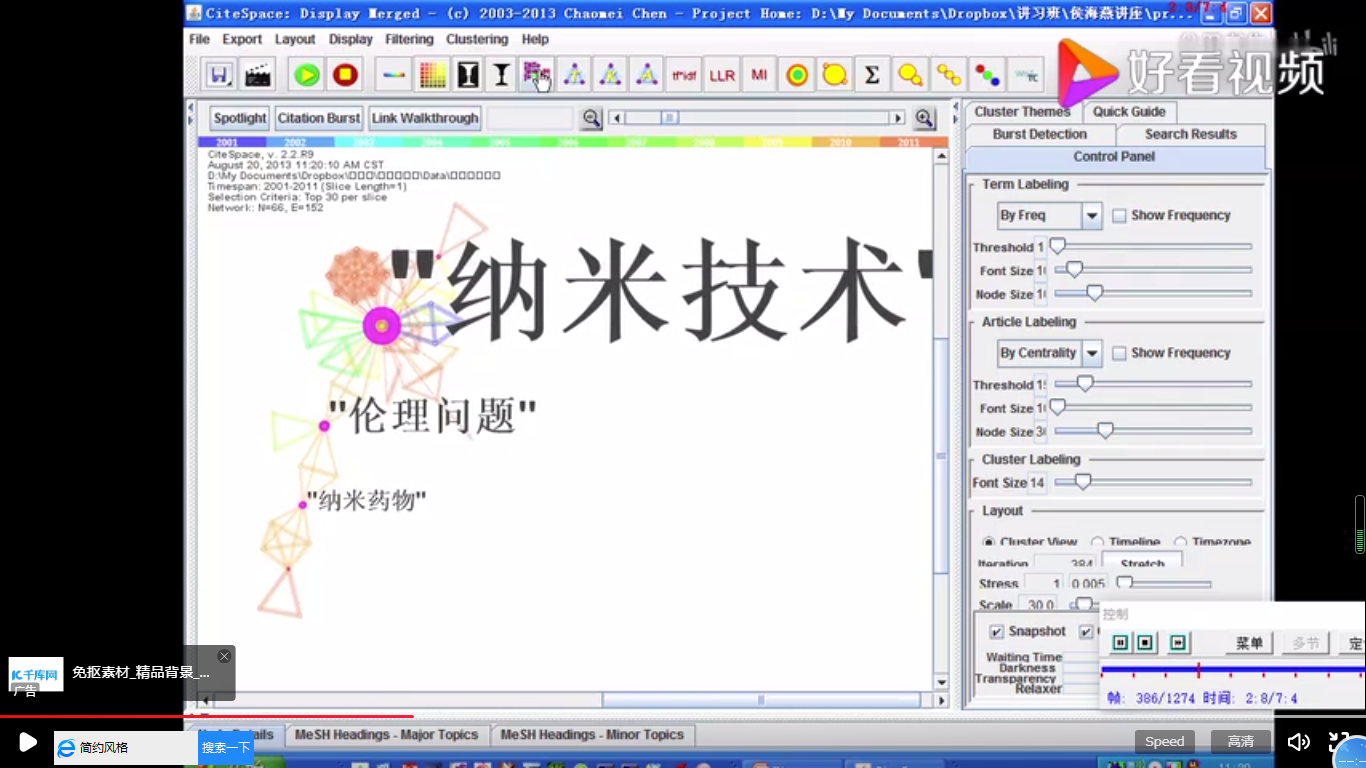Click the yellow circle chain toolbar icon
1366x768 pixels.
pos(948,75)
